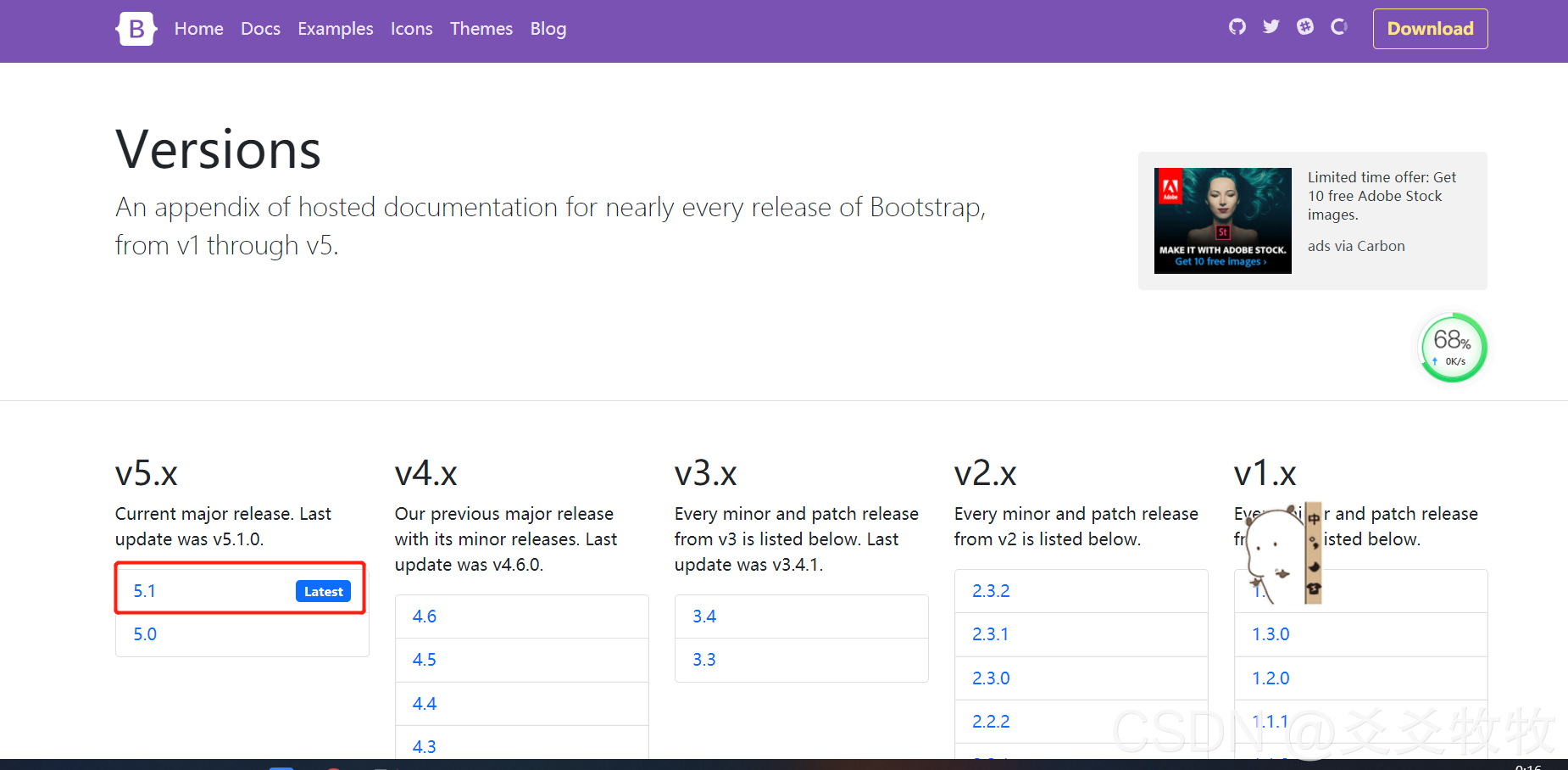
Task: Open Icons in navbar
Action: coord(412,29)
